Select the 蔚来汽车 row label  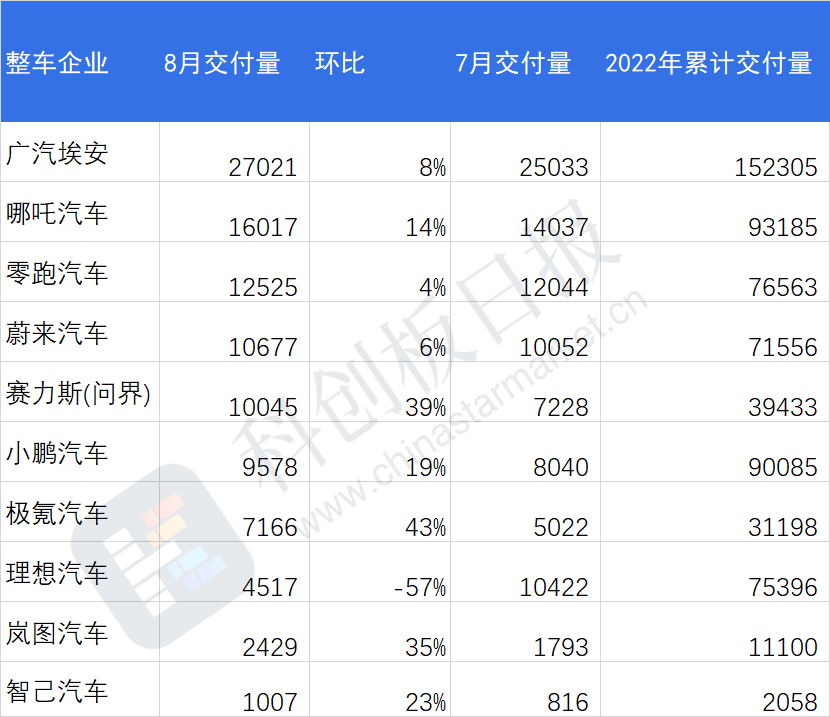57,333
